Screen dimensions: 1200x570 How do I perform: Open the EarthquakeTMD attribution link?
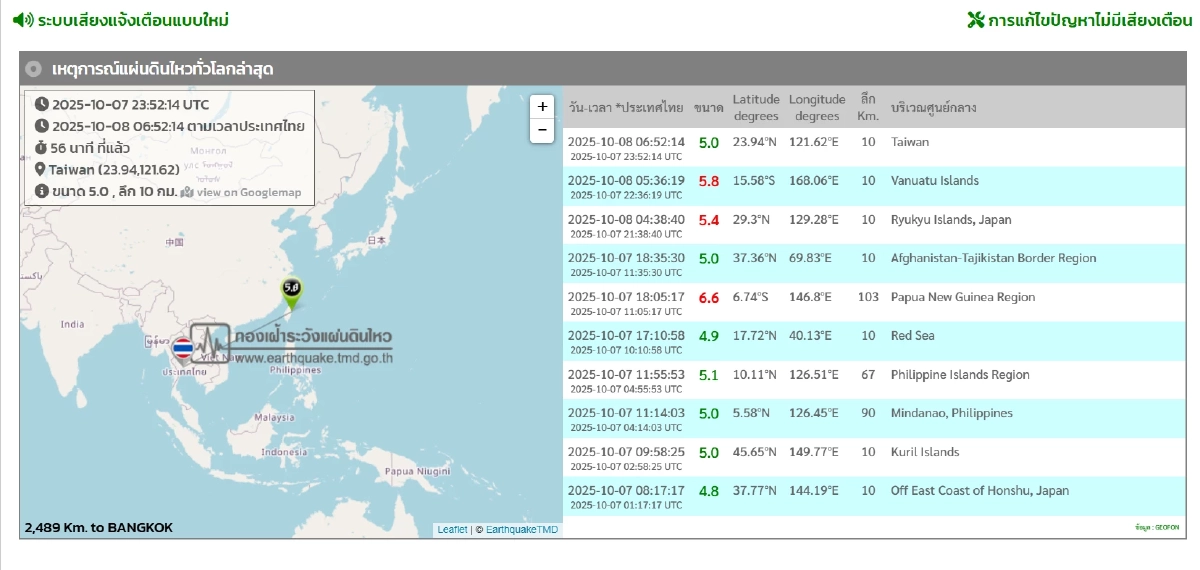tap(521, 529)
